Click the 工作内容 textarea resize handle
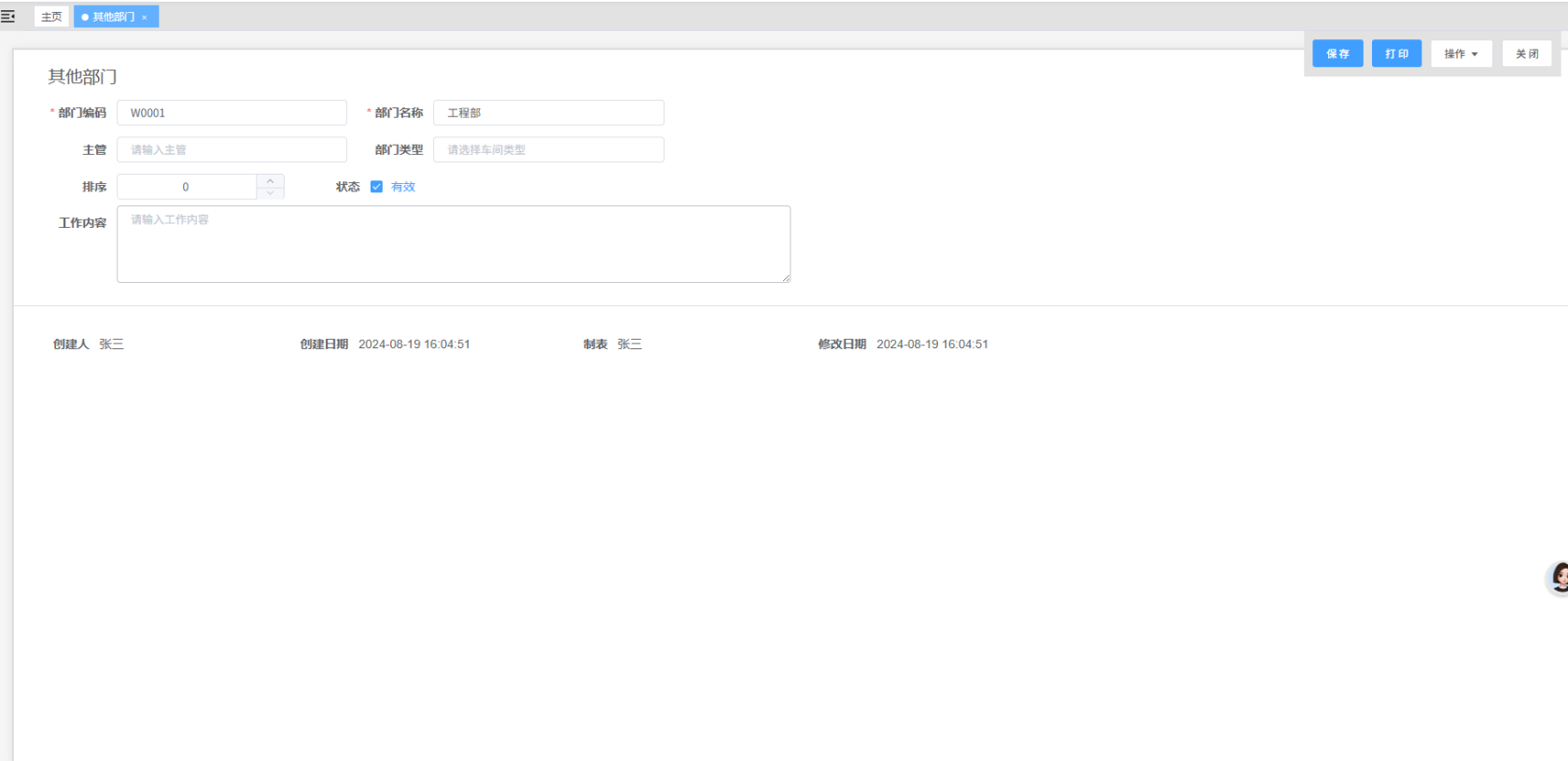The width and height of the screenshot is (1568, 761). tap(786, 277)
